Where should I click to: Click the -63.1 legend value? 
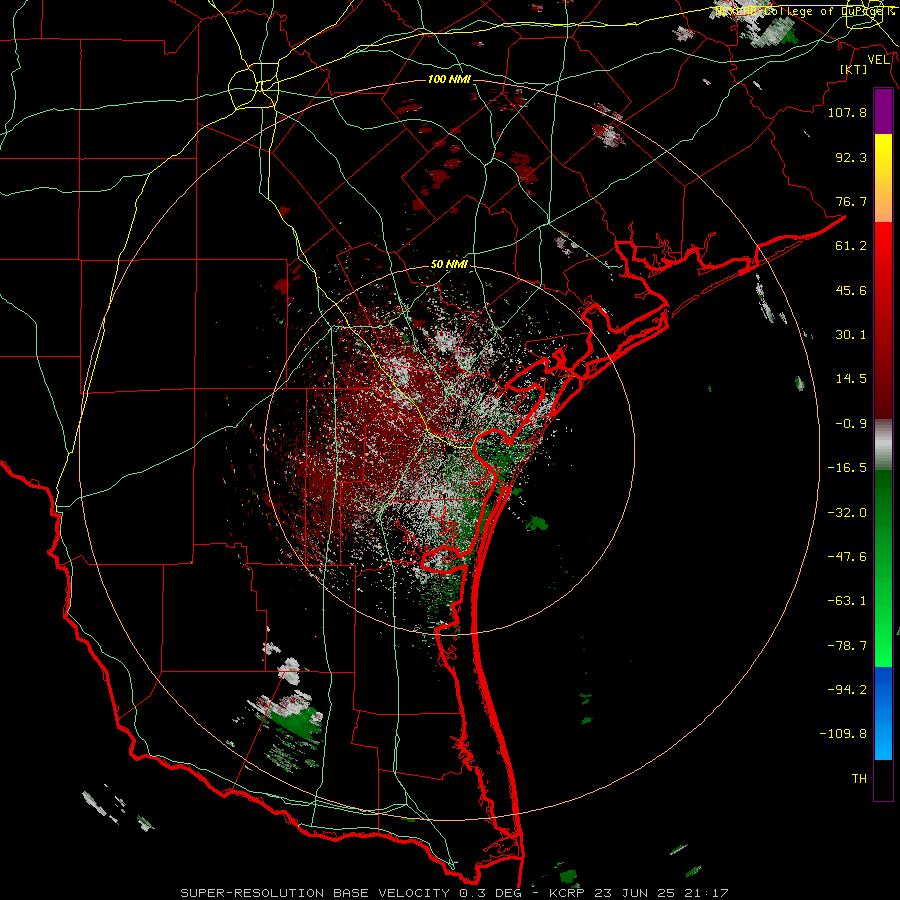[847, 601]
